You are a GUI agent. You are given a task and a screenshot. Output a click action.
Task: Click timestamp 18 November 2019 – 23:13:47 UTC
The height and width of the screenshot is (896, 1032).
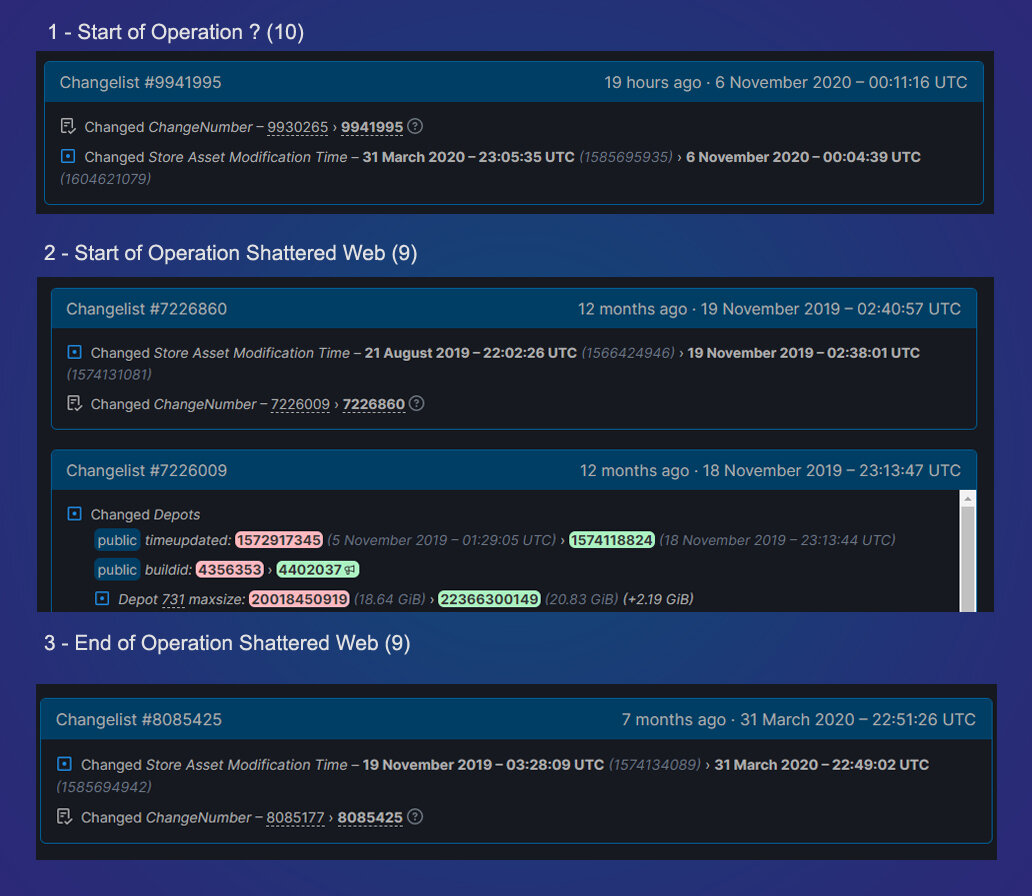pyautogui.click(x=832, y=471)
